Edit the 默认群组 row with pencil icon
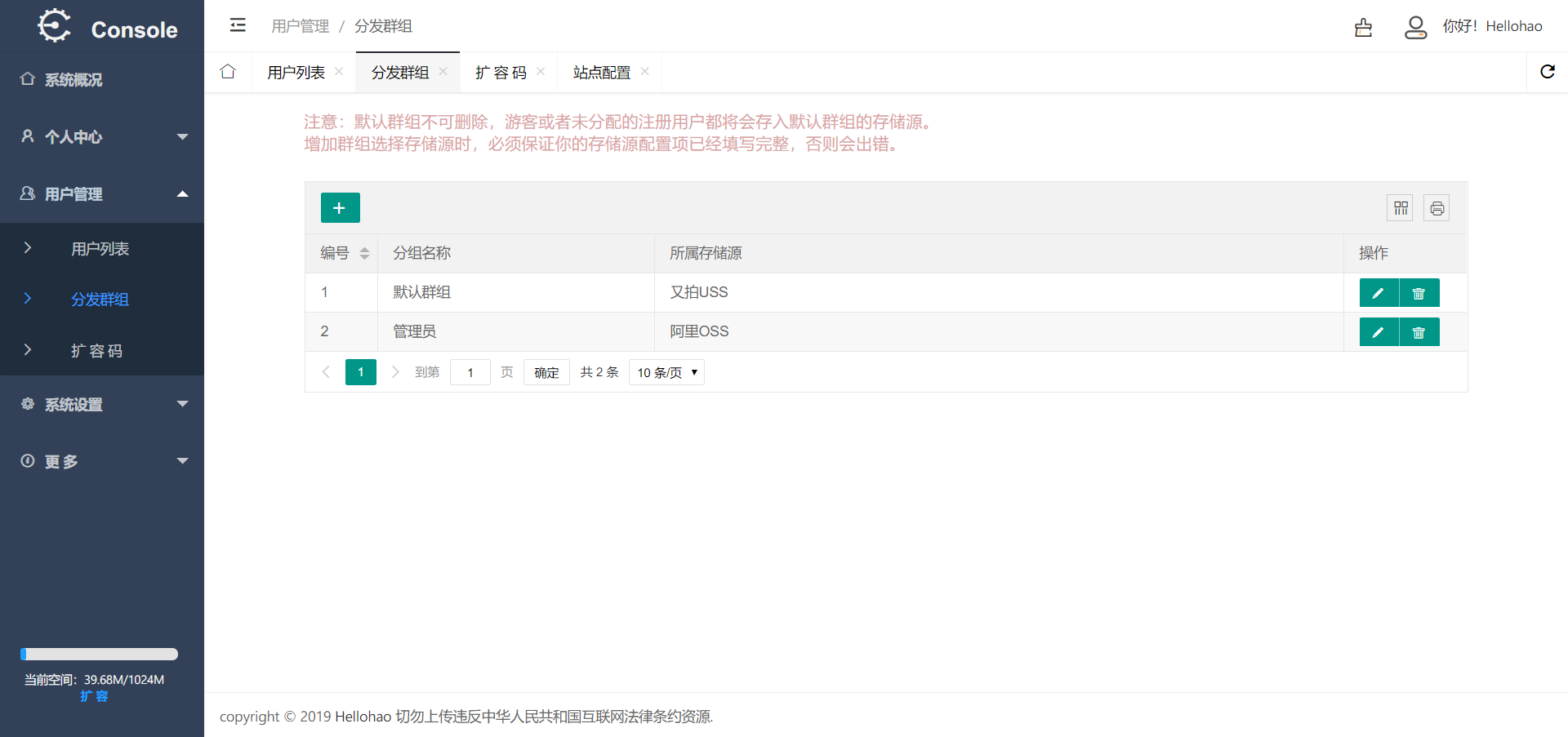The image size is (1568, 737). click(x=1379, y=293)
